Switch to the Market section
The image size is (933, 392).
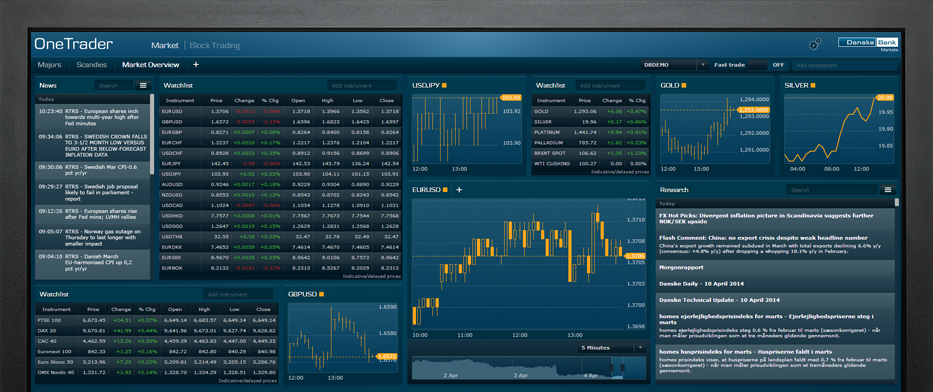pyautogui.click(x=165, y=45)
